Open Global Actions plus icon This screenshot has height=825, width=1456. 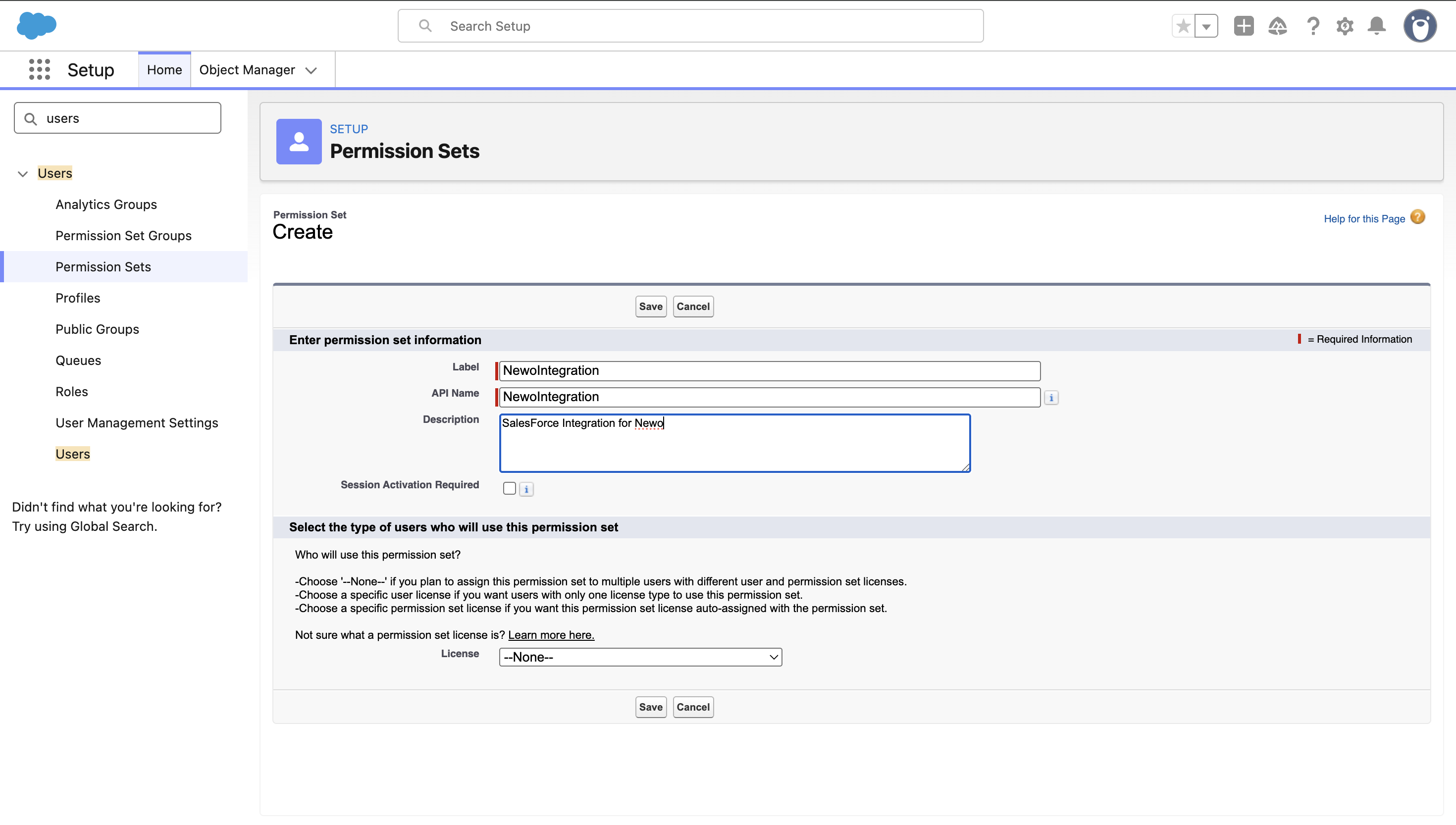(x=1244, y=26)
